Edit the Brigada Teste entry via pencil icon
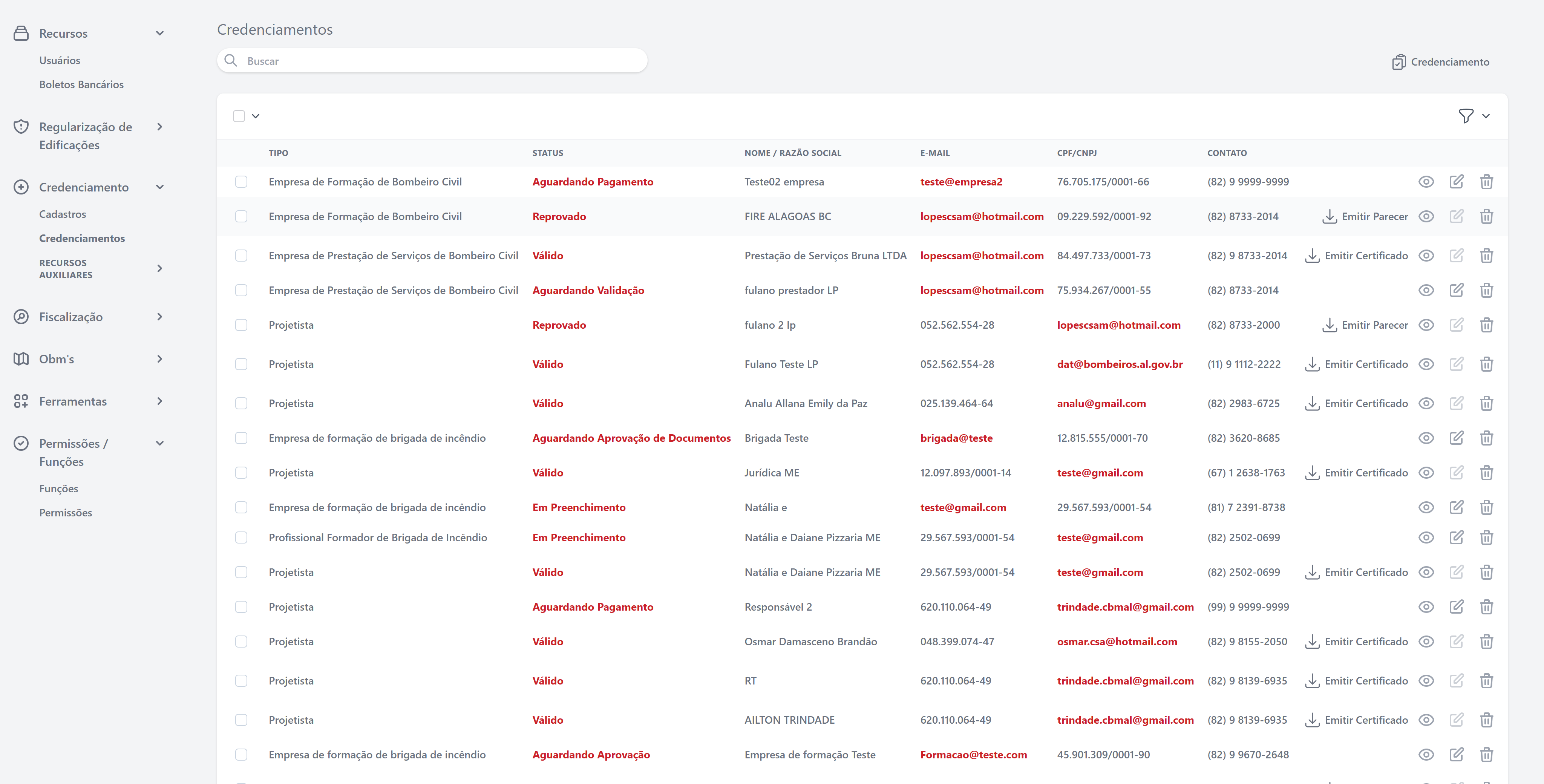 click(1456, 438)
